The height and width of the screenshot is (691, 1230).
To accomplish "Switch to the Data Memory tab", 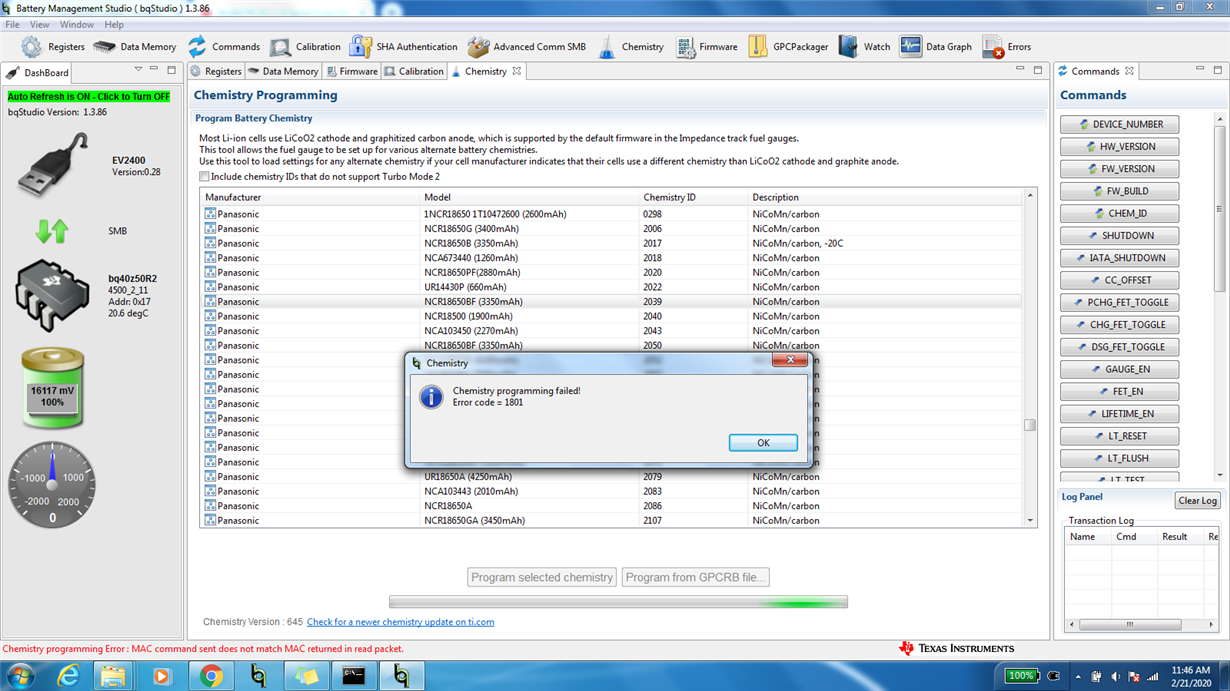I will [x=283, y=71].
